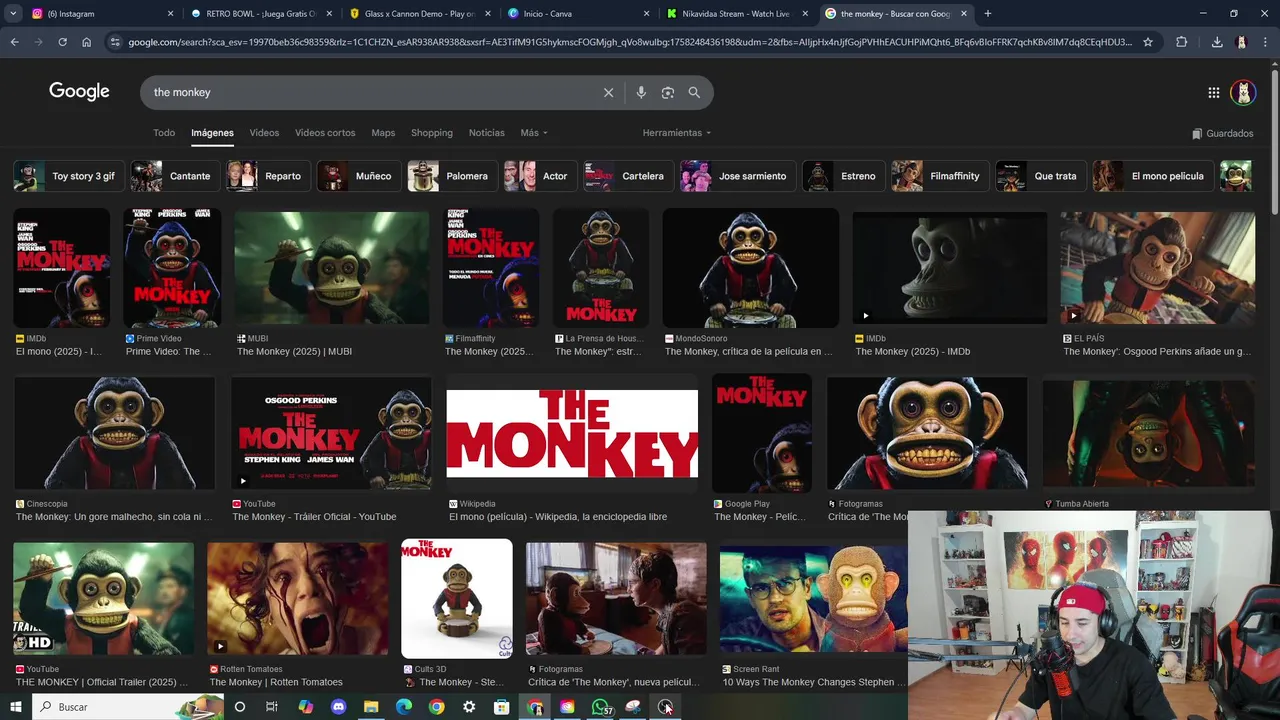The image size is (1280, 720).
Task: Open the Cults 3D monkey toy image
Action: tap(457, 598)
